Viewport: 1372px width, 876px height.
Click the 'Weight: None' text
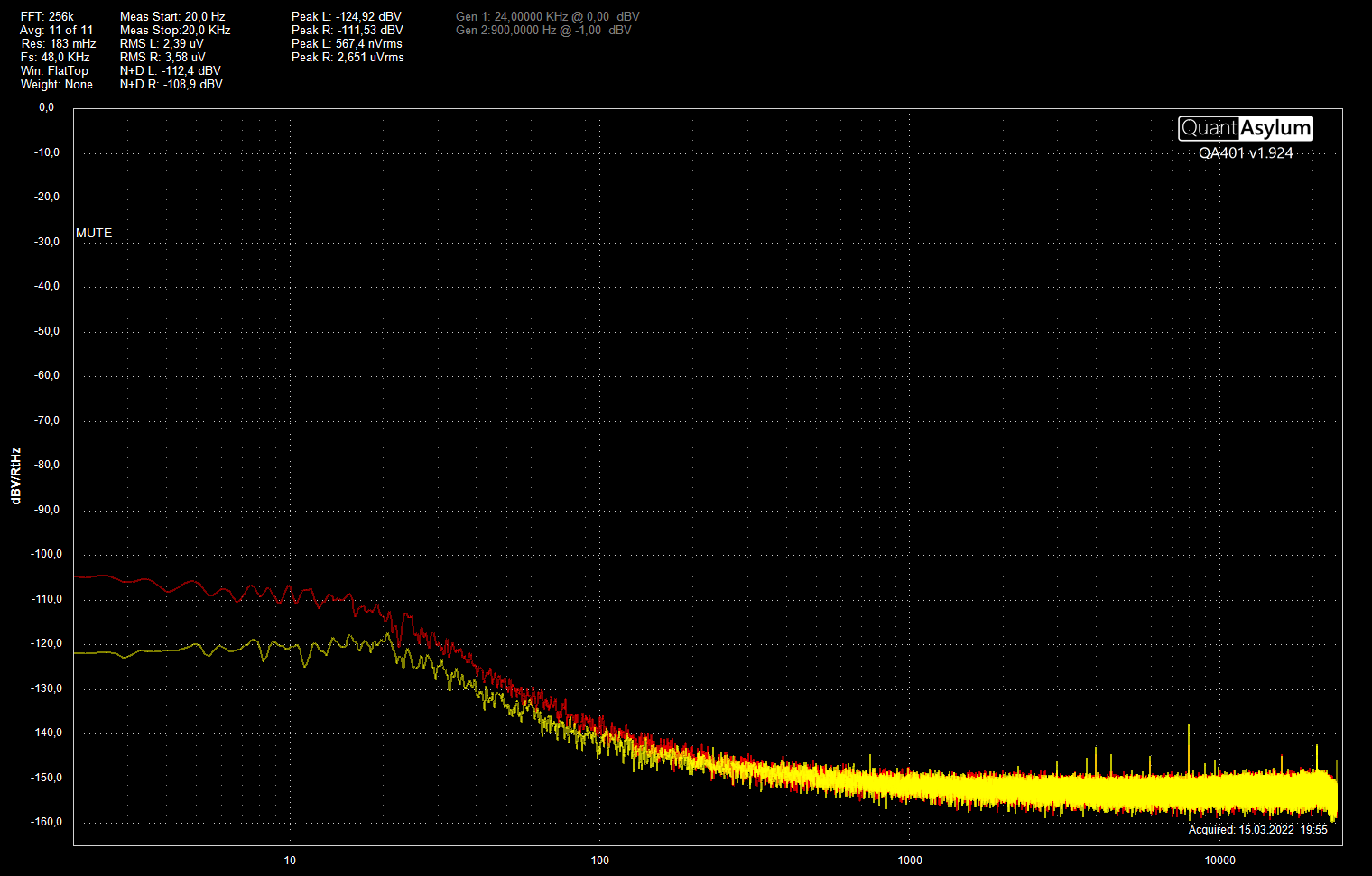(x=57, y=84)
